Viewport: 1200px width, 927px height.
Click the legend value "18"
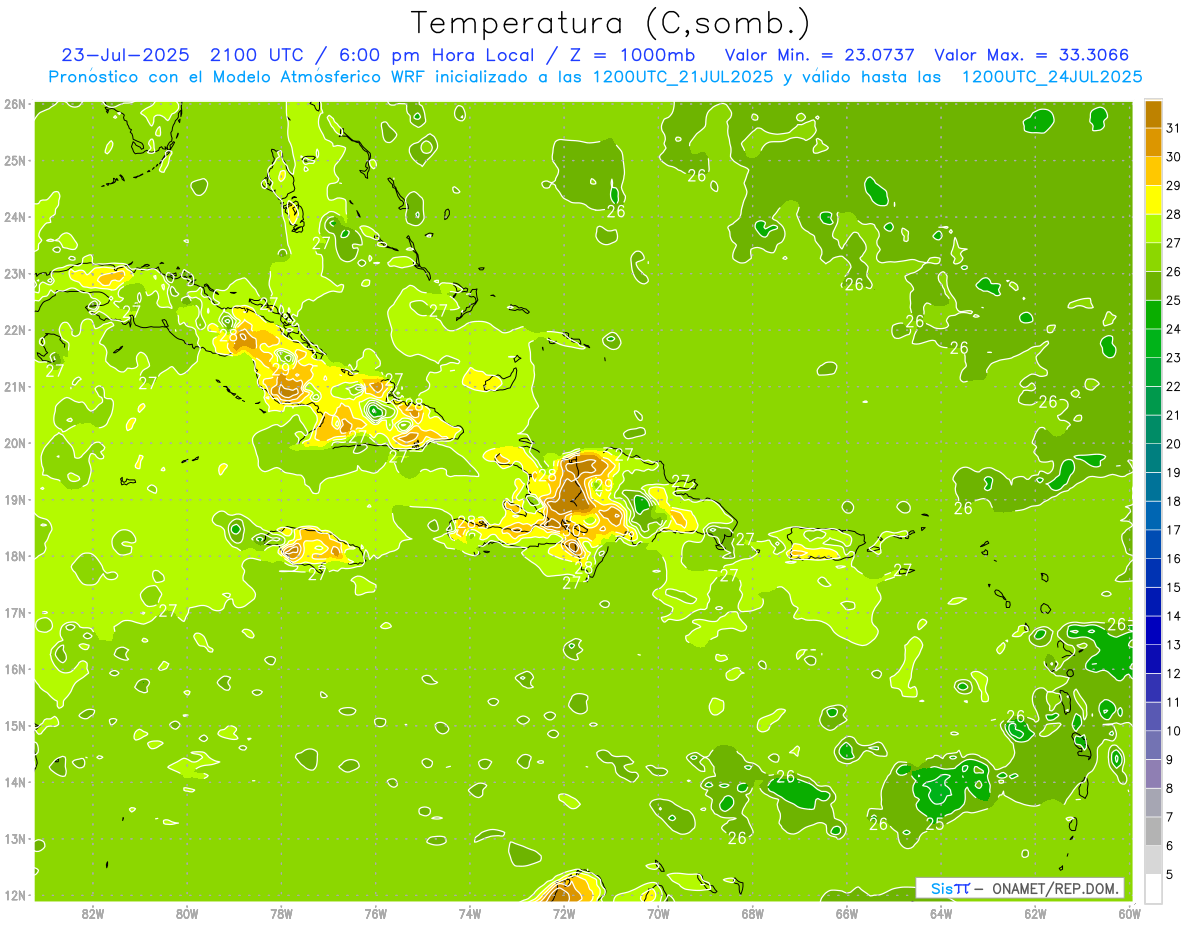1173,501
